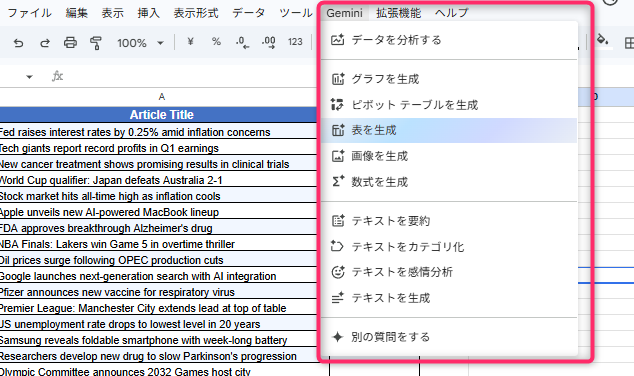Choose ピボット テーブルを生成 menu item
This screenshot has height=376, width=634.
pyautogui.click(x=449, y=105)
